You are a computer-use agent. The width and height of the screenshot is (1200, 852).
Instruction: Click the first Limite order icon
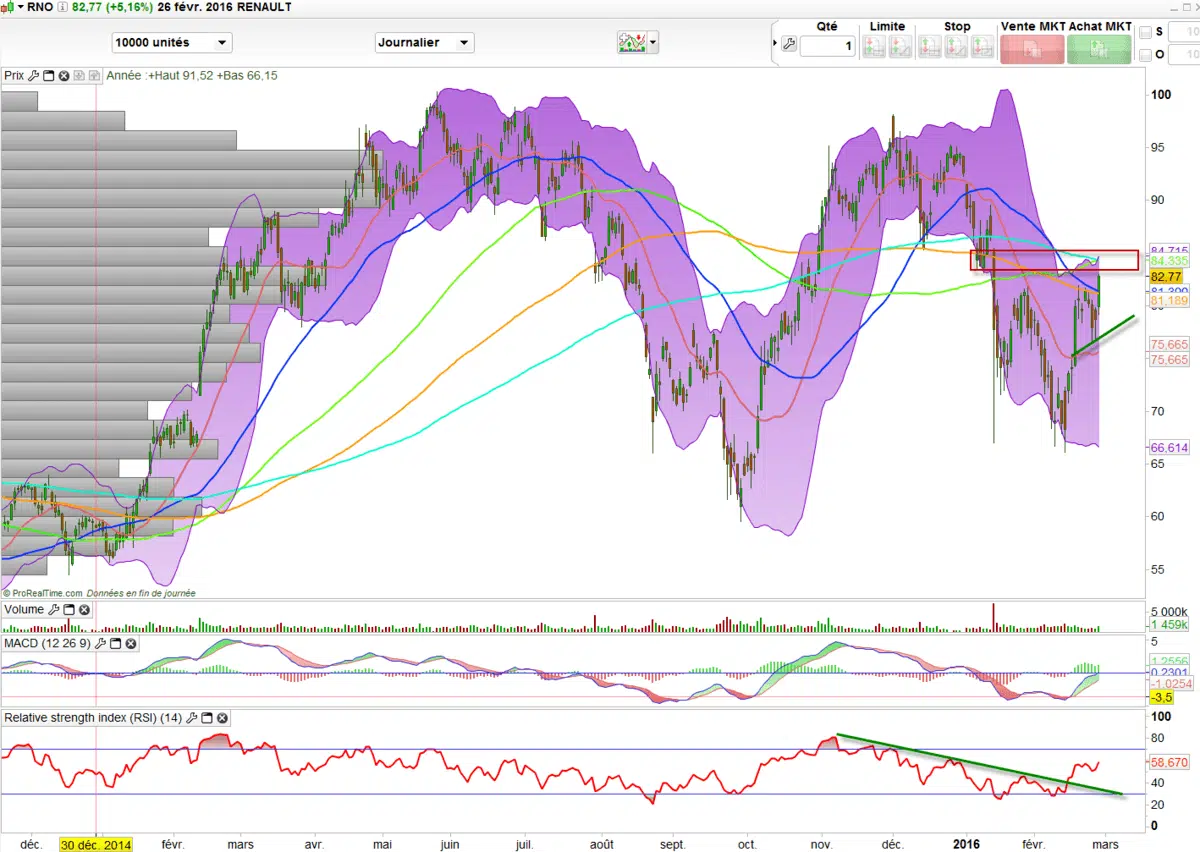[x=874, y=46]
